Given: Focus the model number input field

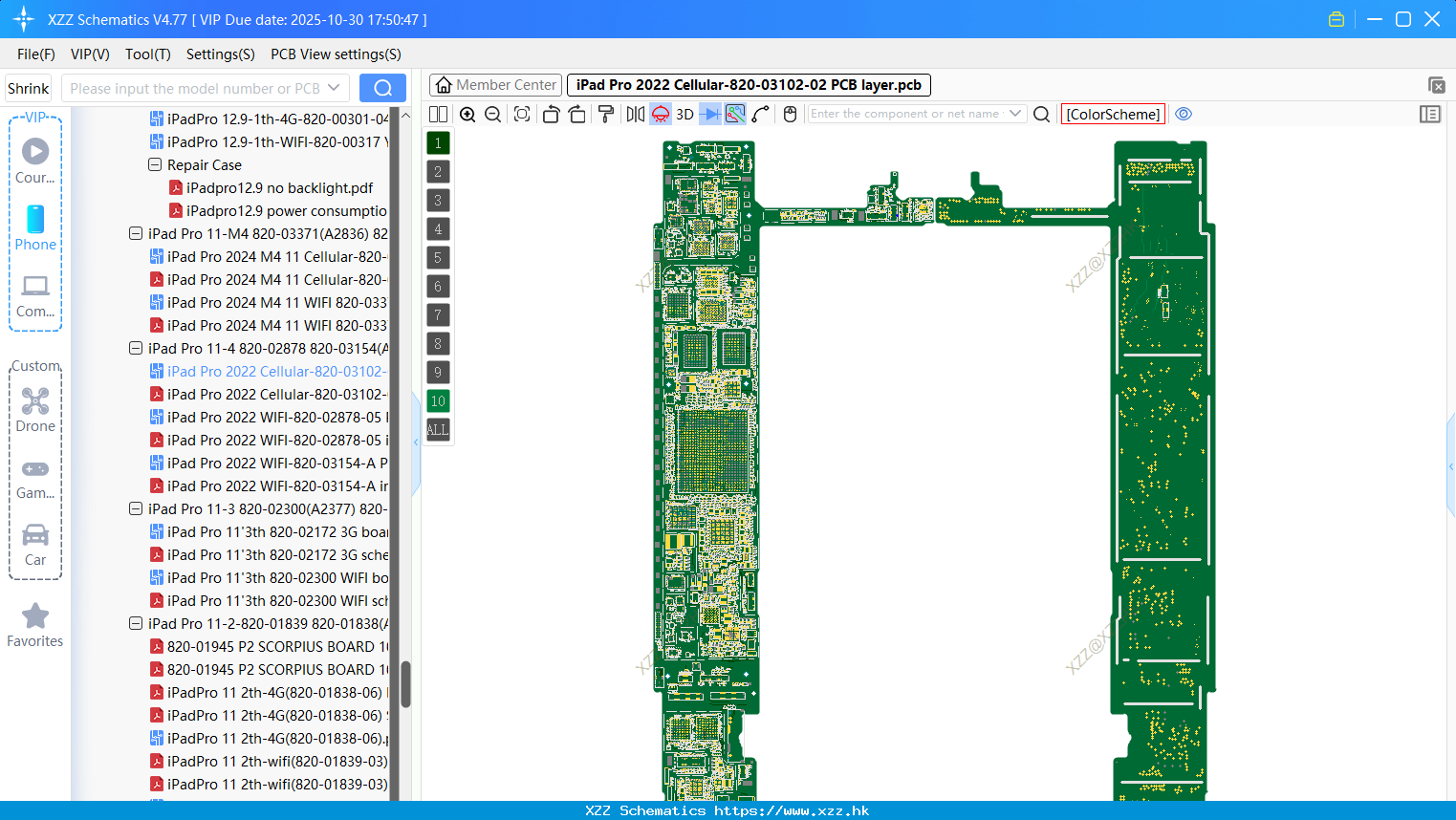Looking at the screenshot, I should tap(194, 88).
